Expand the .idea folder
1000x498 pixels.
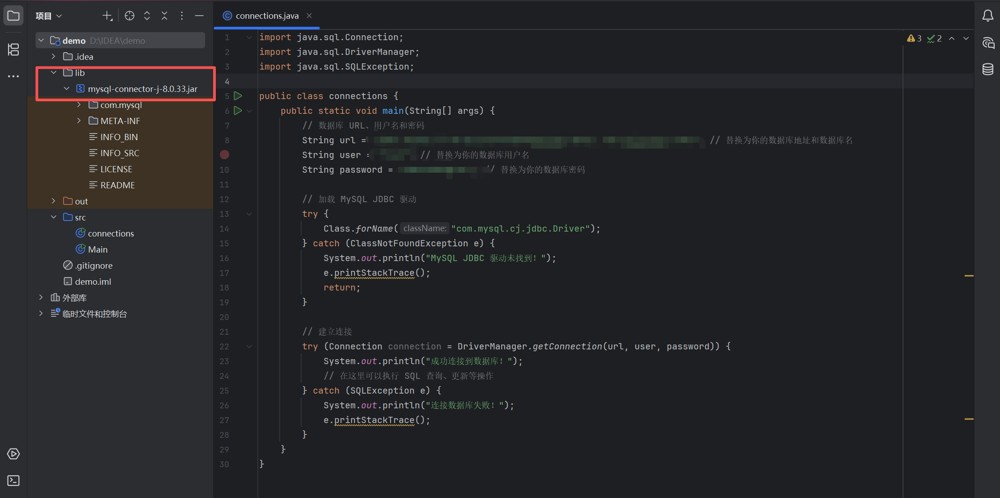pyautogui.click(x=54, y=57)
